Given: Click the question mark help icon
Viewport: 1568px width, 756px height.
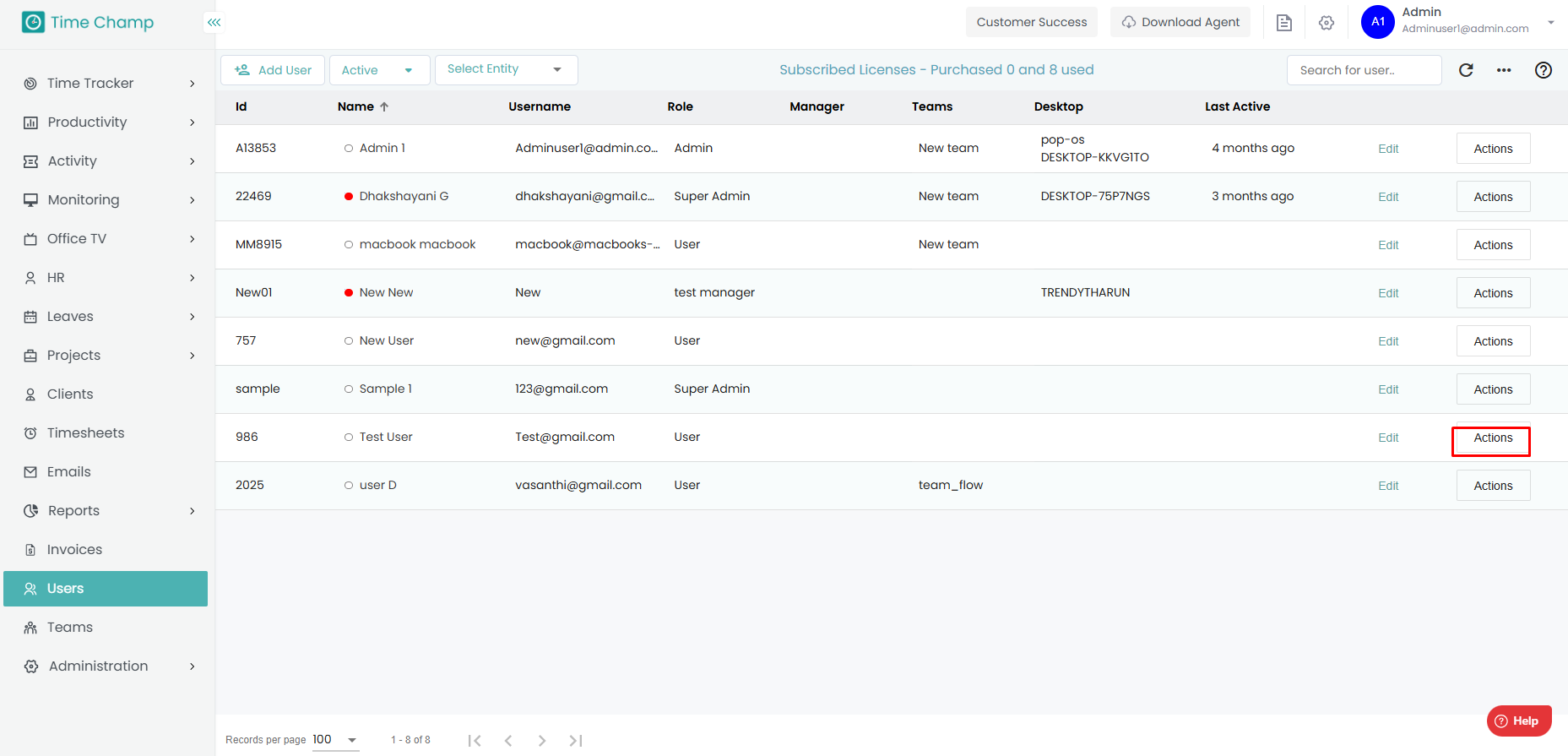Looking at the screenshot, I should 1543,70.
